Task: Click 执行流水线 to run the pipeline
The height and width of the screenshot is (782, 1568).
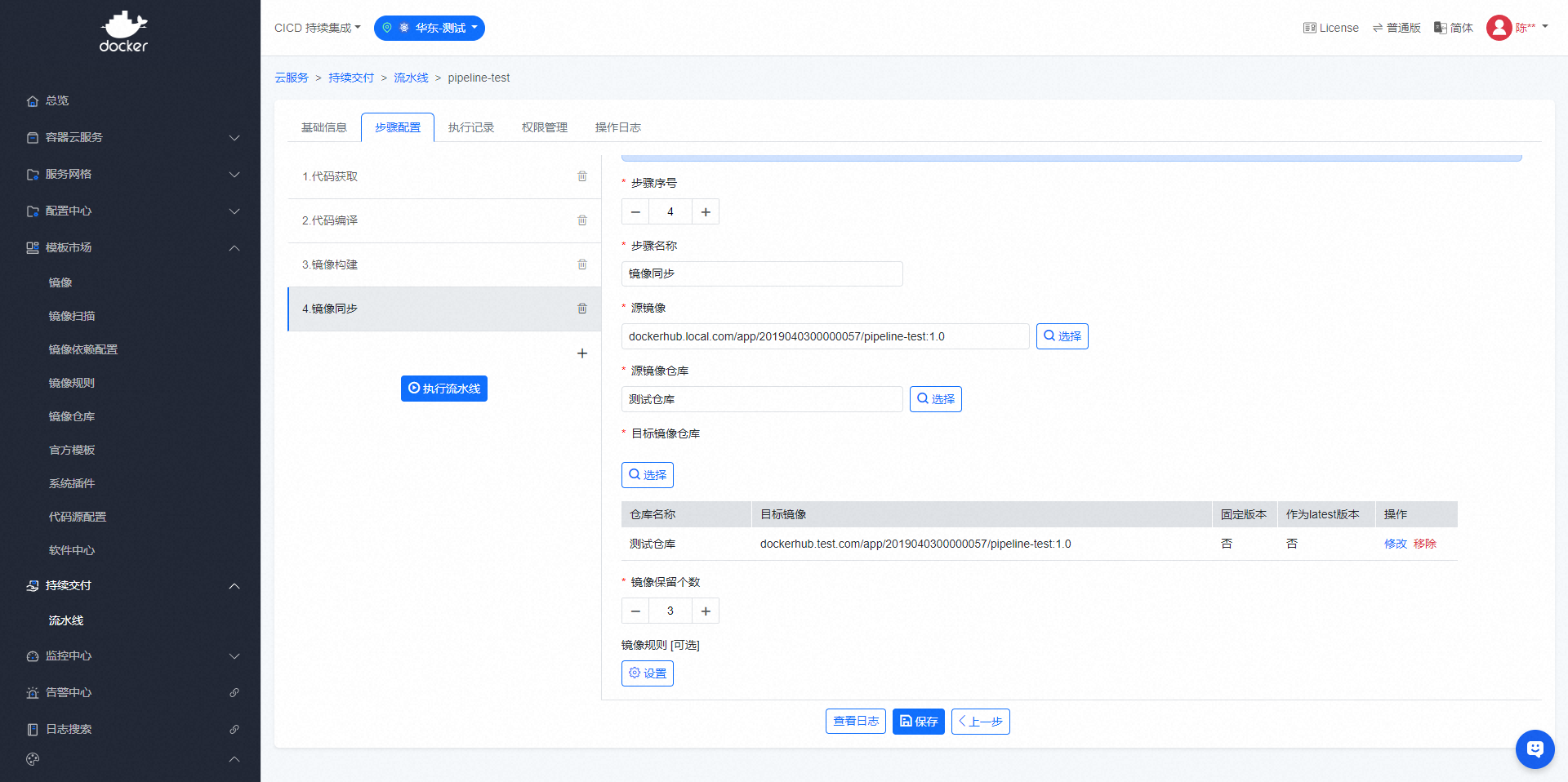Action: [x=444, y=389]
